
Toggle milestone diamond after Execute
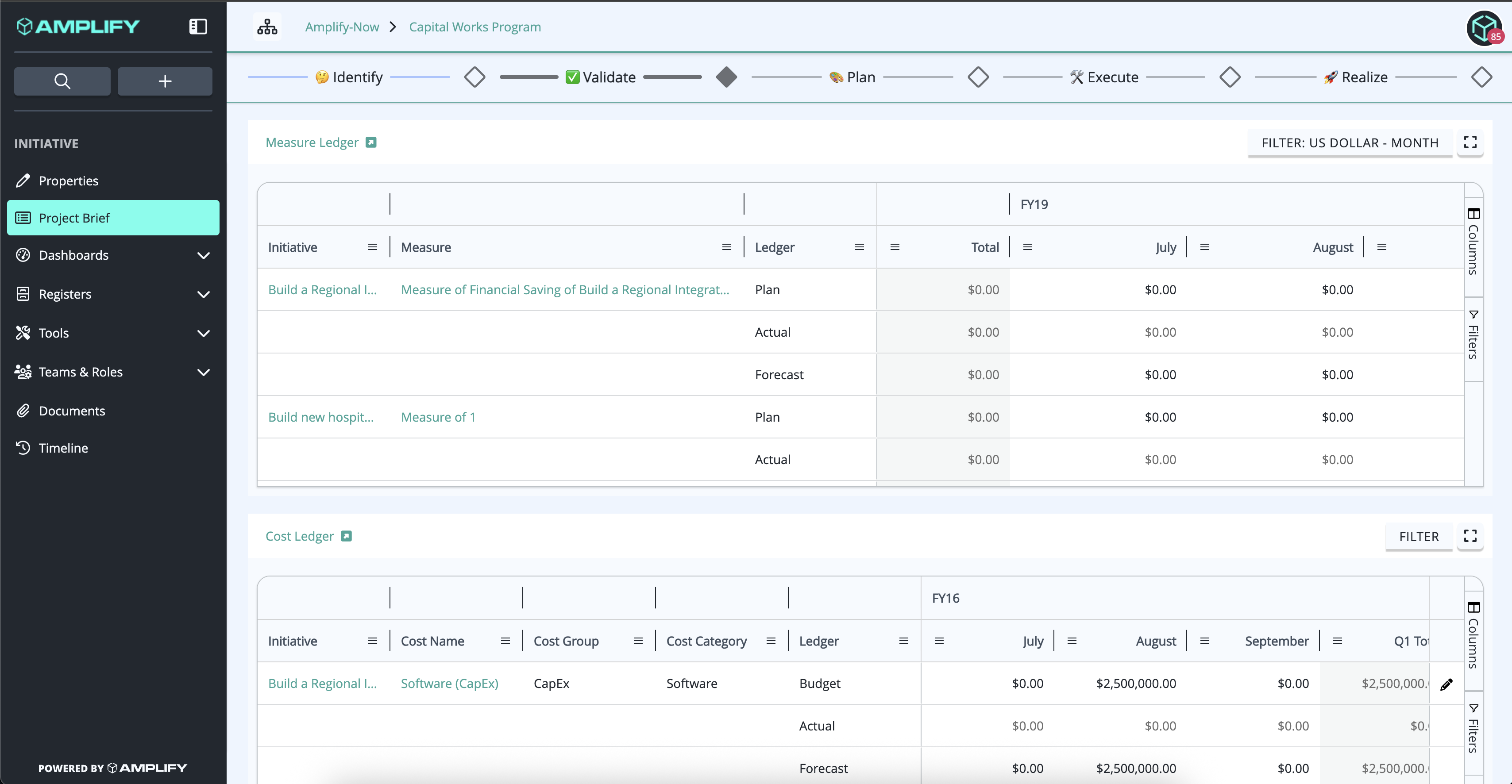click(1230, 77)
